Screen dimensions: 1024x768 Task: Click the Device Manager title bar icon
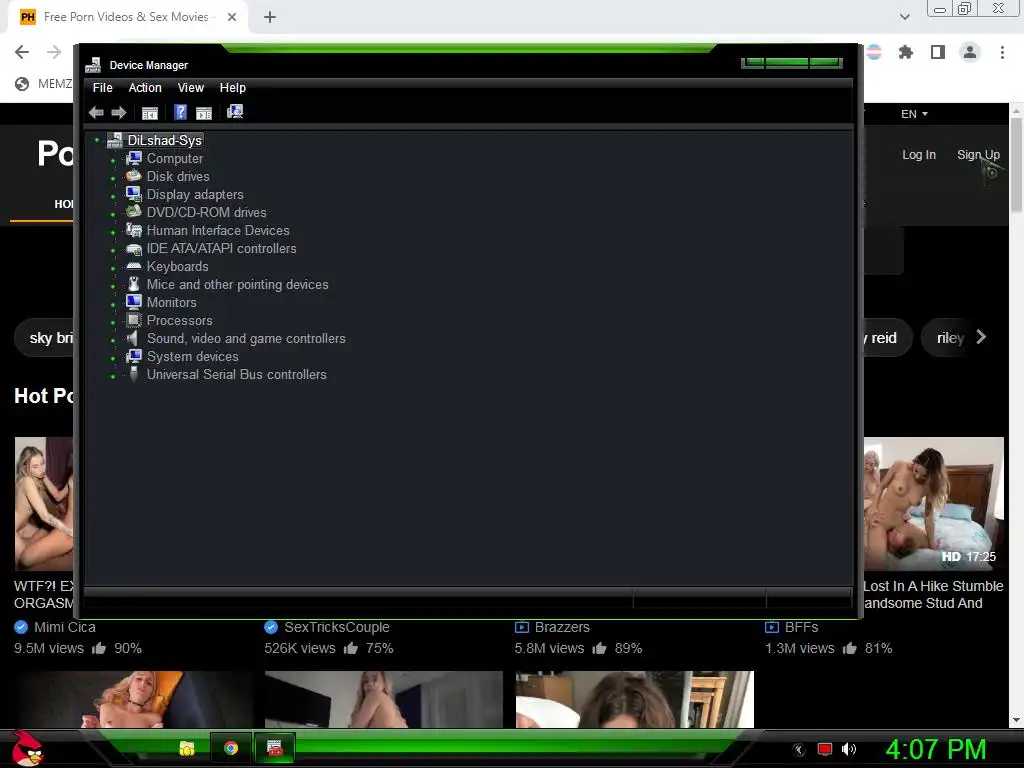point(93,65)
